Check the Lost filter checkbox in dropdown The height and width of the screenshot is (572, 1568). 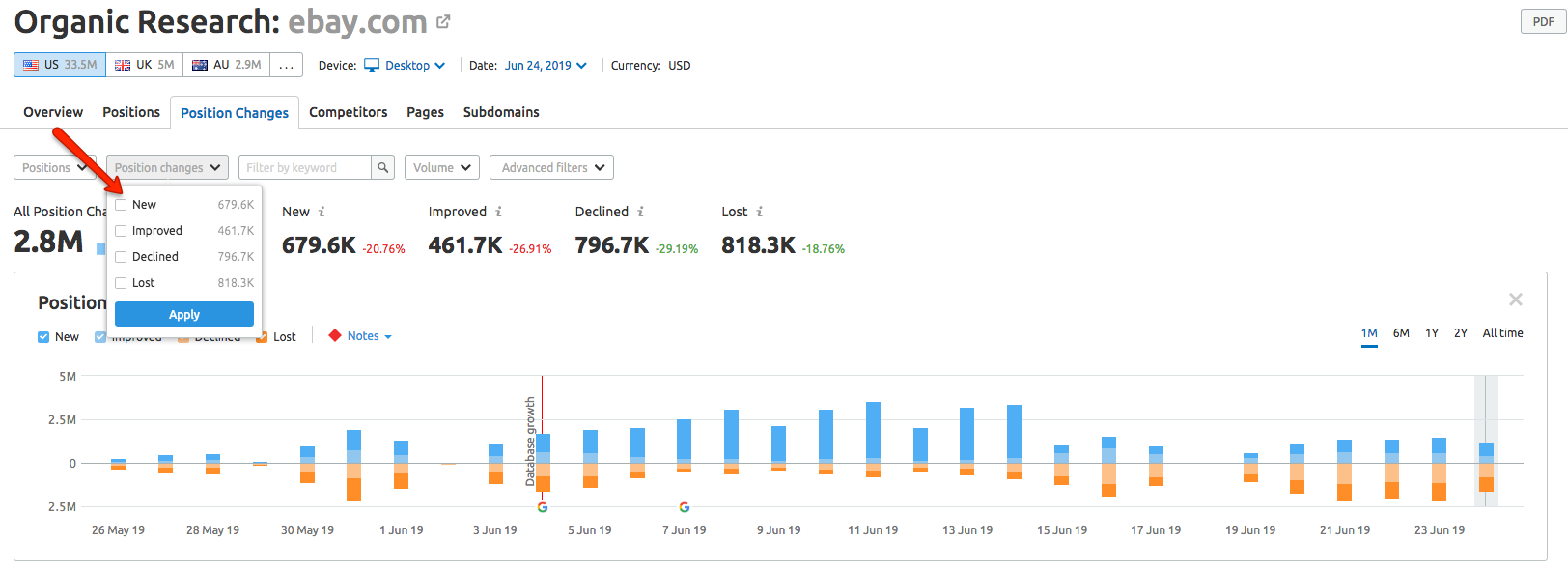[121, 283]
